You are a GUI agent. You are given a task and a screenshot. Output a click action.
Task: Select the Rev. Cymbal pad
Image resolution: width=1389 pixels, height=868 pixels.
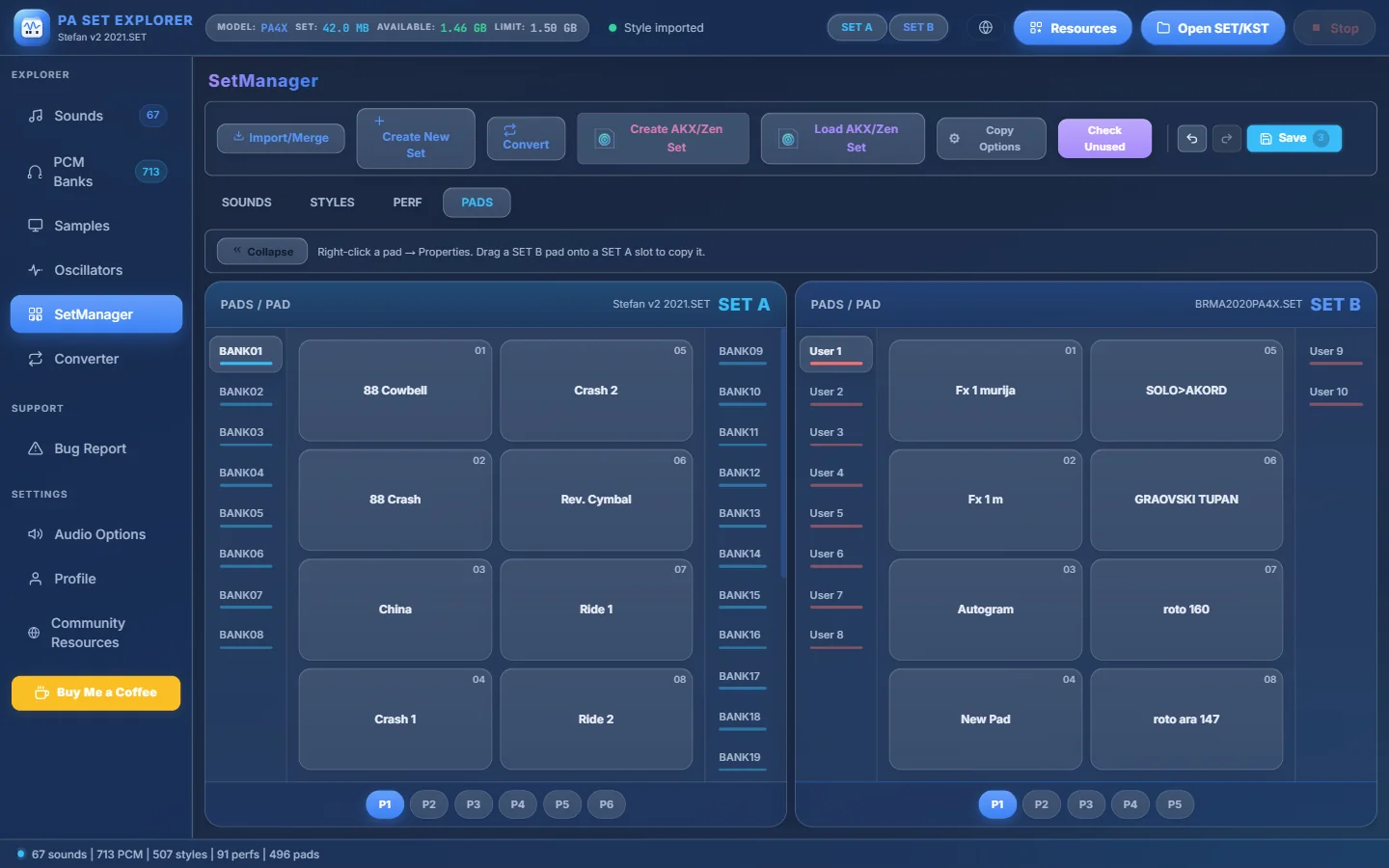[x=596, y=500]
